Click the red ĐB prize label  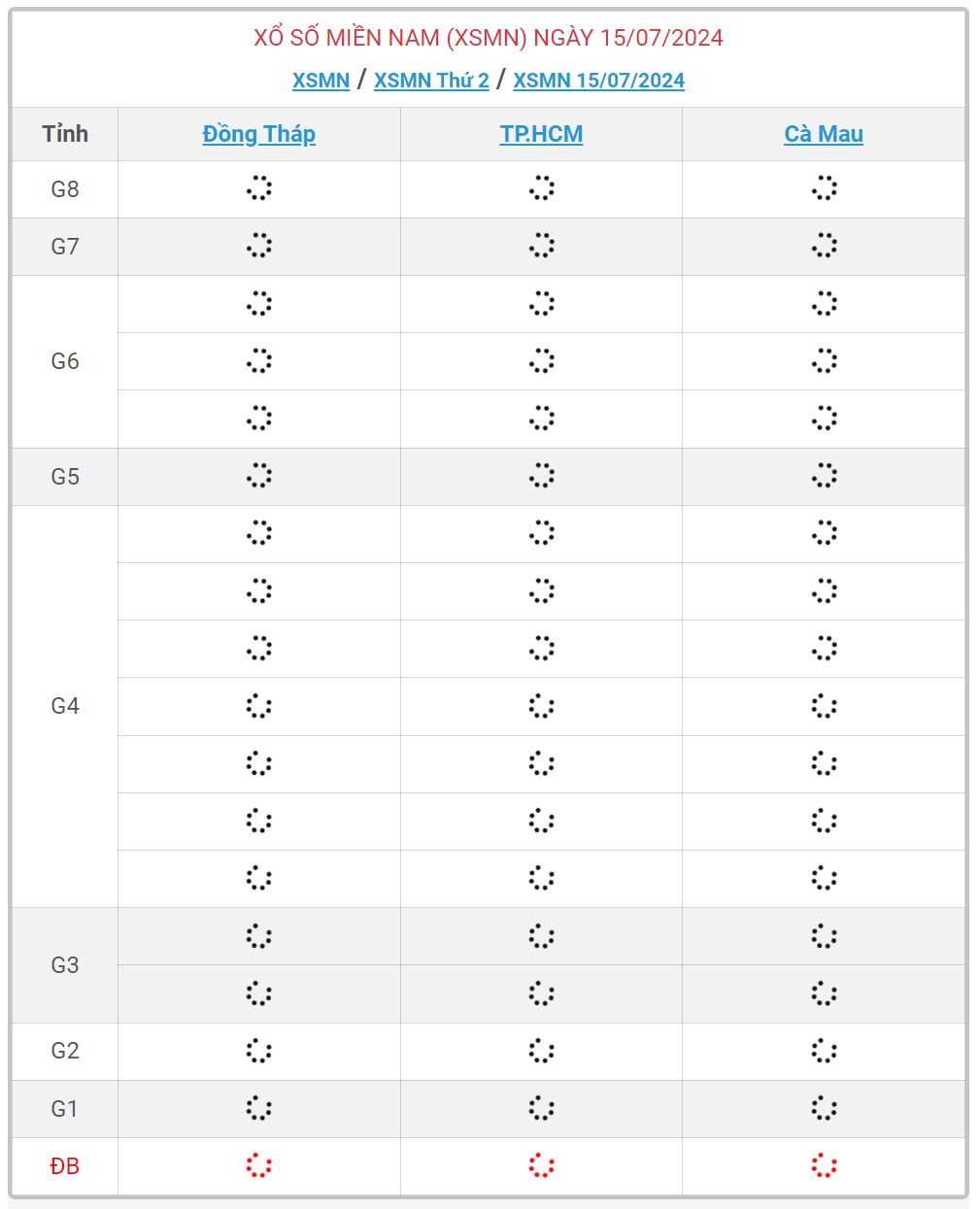(65, 1165)
